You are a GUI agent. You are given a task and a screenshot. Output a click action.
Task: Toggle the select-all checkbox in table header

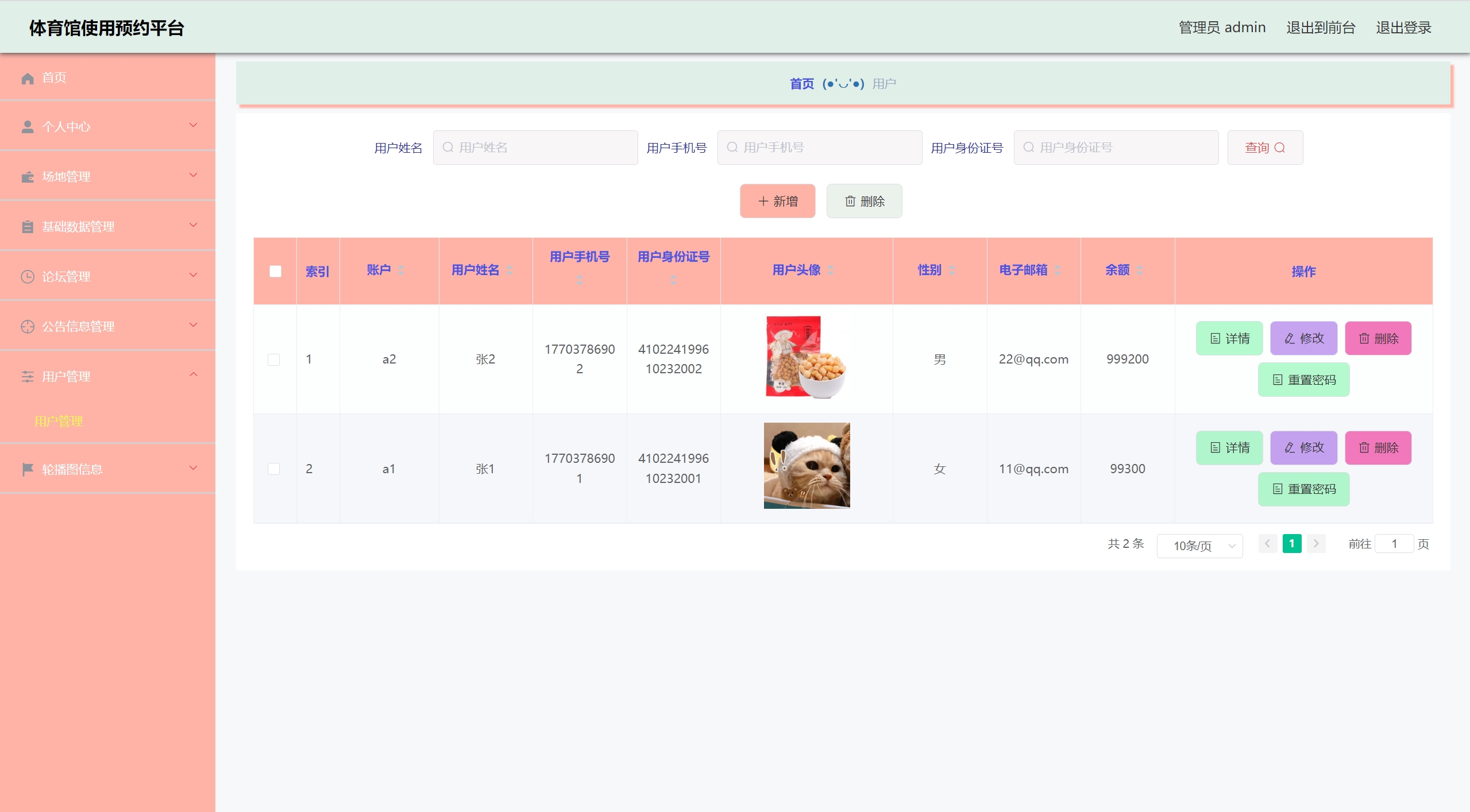(275, 271)
